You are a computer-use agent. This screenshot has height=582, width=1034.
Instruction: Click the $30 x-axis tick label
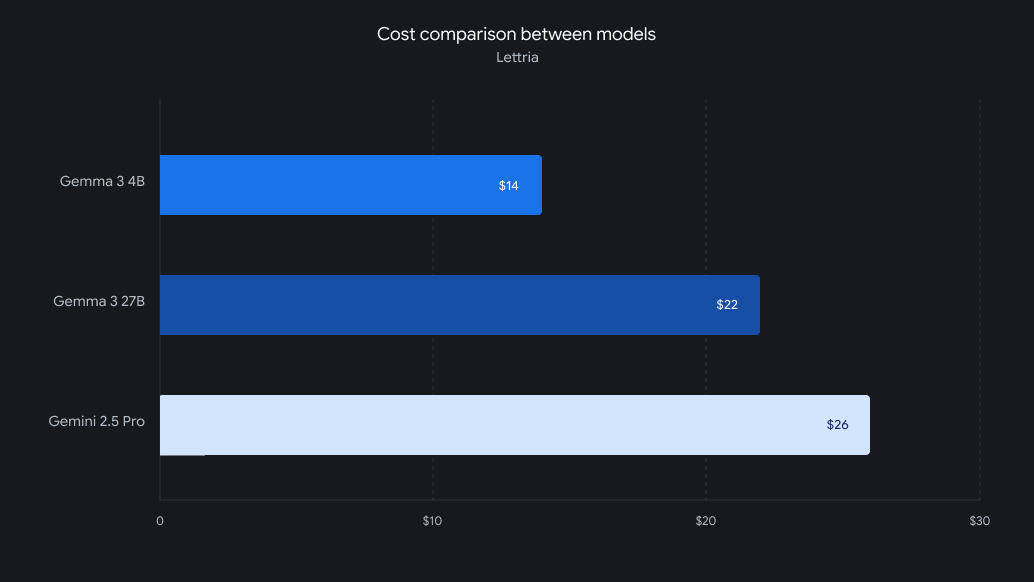979,521
